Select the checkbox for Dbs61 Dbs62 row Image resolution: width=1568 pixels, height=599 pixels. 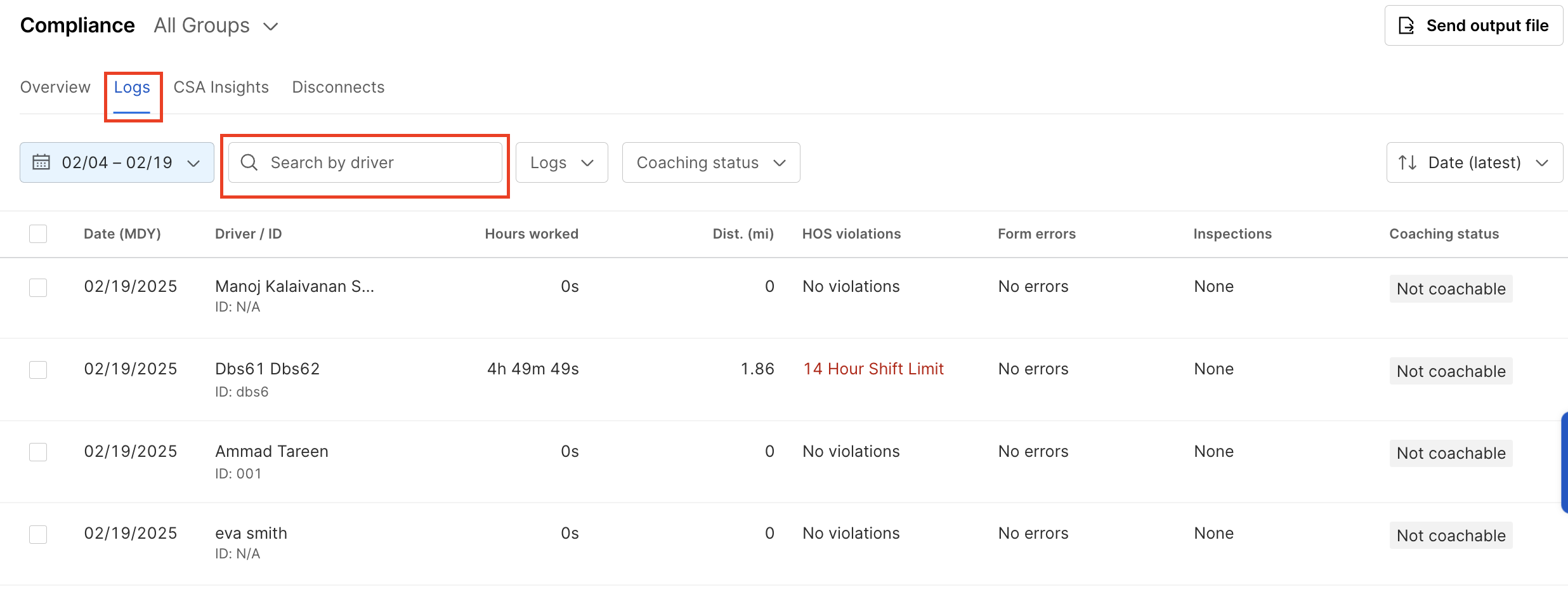click(38, 369)
